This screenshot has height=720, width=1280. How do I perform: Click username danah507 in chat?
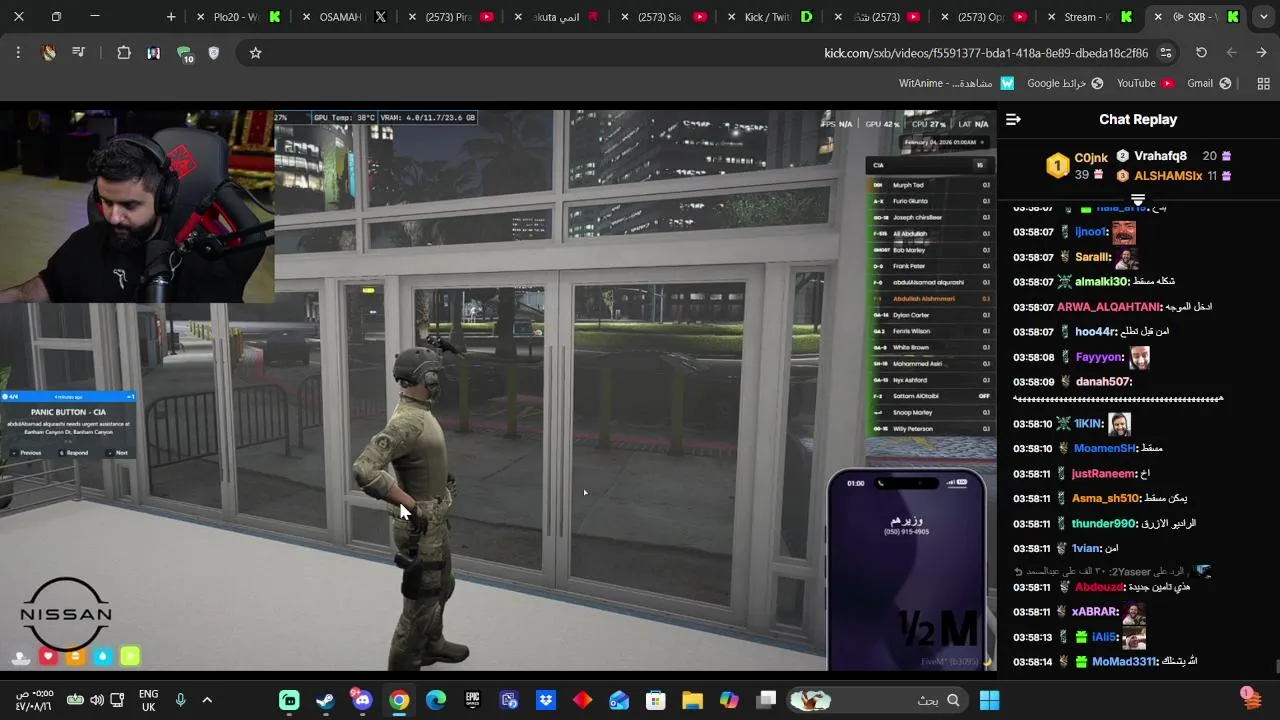(1104, 382)
